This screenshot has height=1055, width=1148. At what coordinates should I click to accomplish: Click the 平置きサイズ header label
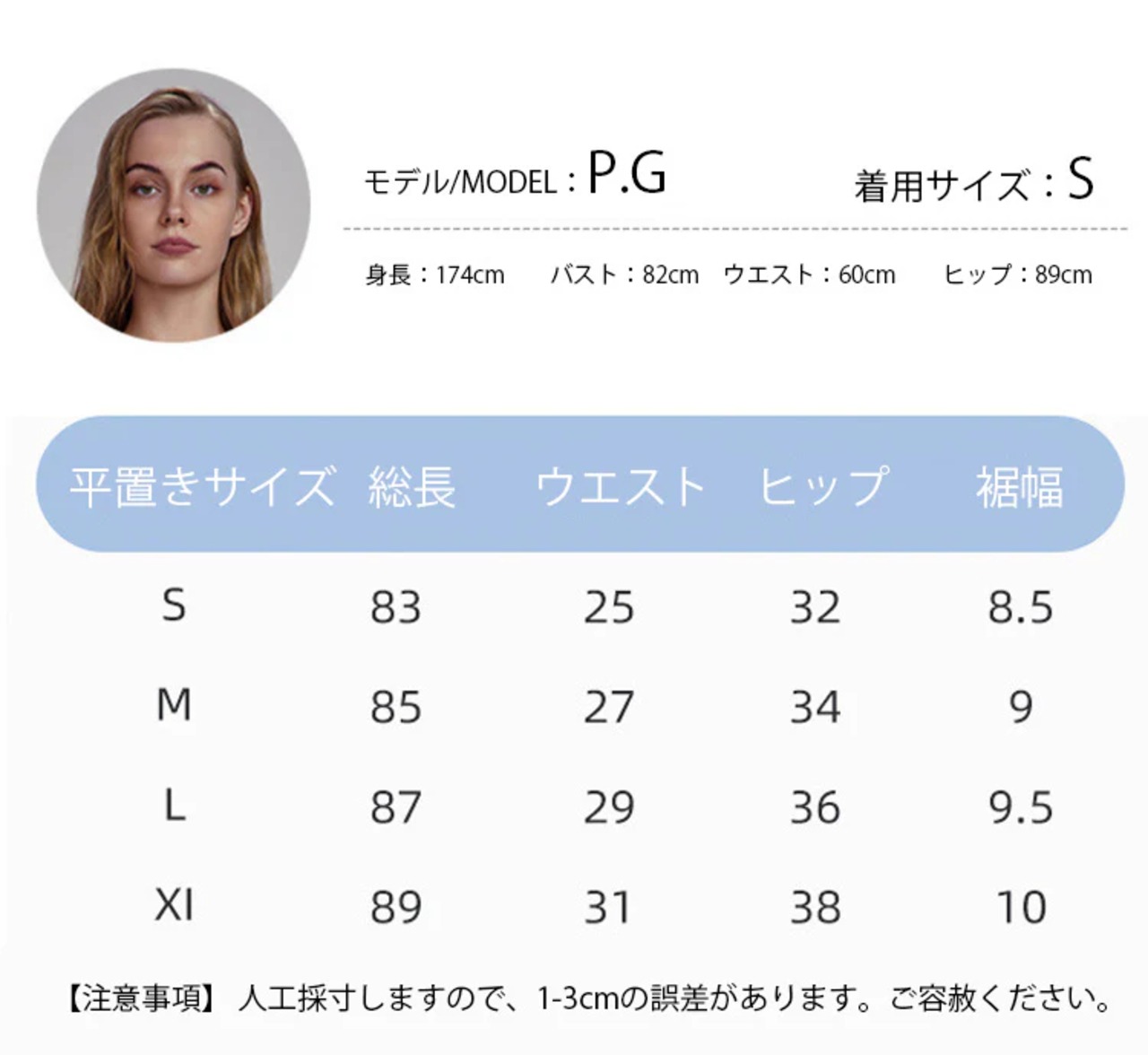pyautogui.click(x=202, y=486)
